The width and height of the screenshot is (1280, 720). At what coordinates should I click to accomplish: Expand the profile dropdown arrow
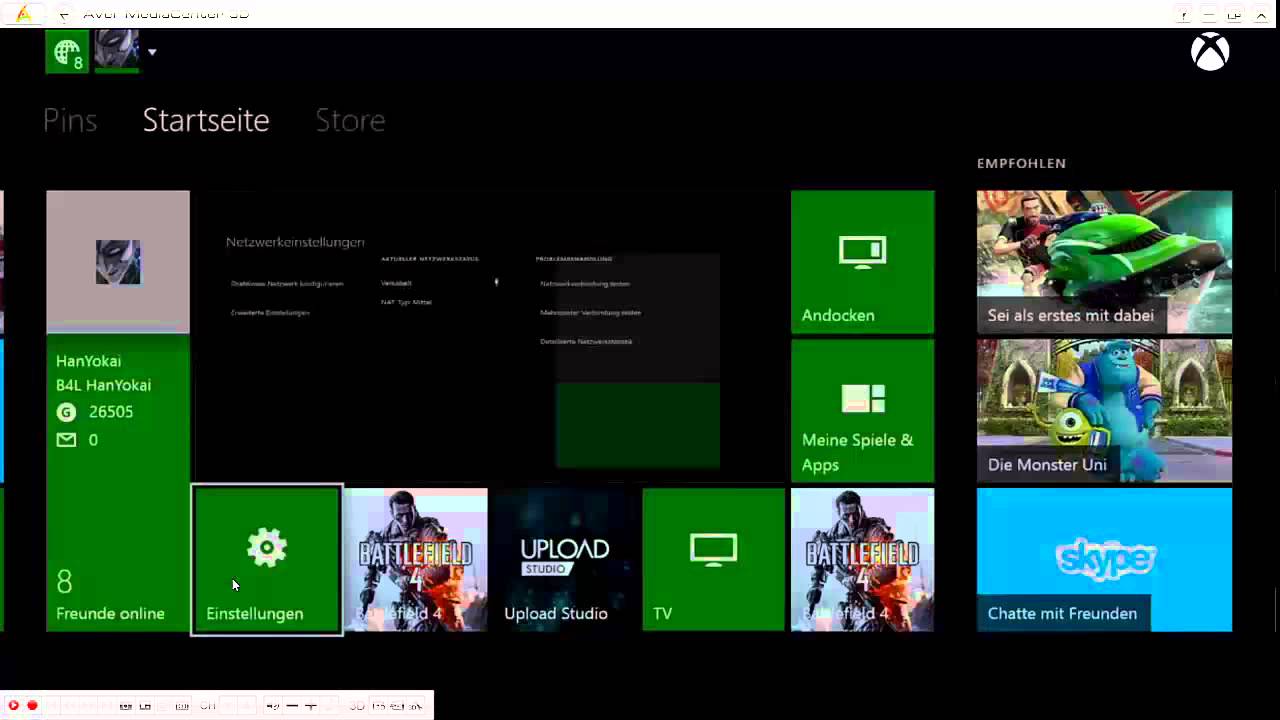point(152,52)
